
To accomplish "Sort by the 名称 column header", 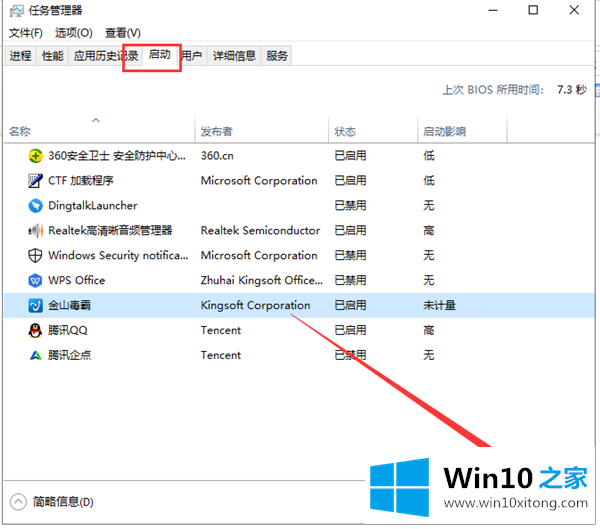I will (99, 131).
